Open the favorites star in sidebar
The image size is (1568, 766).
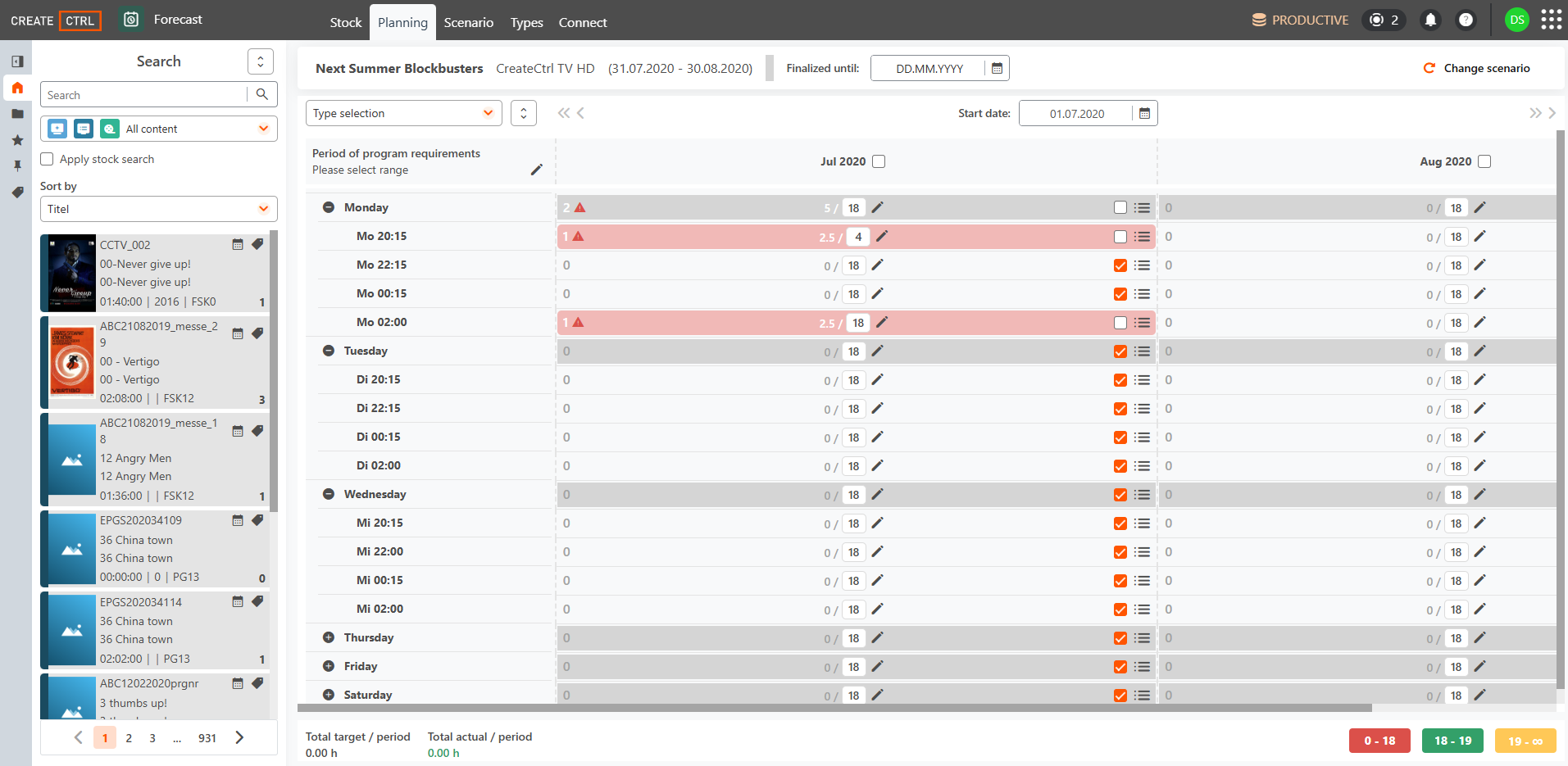click(17, 140)
